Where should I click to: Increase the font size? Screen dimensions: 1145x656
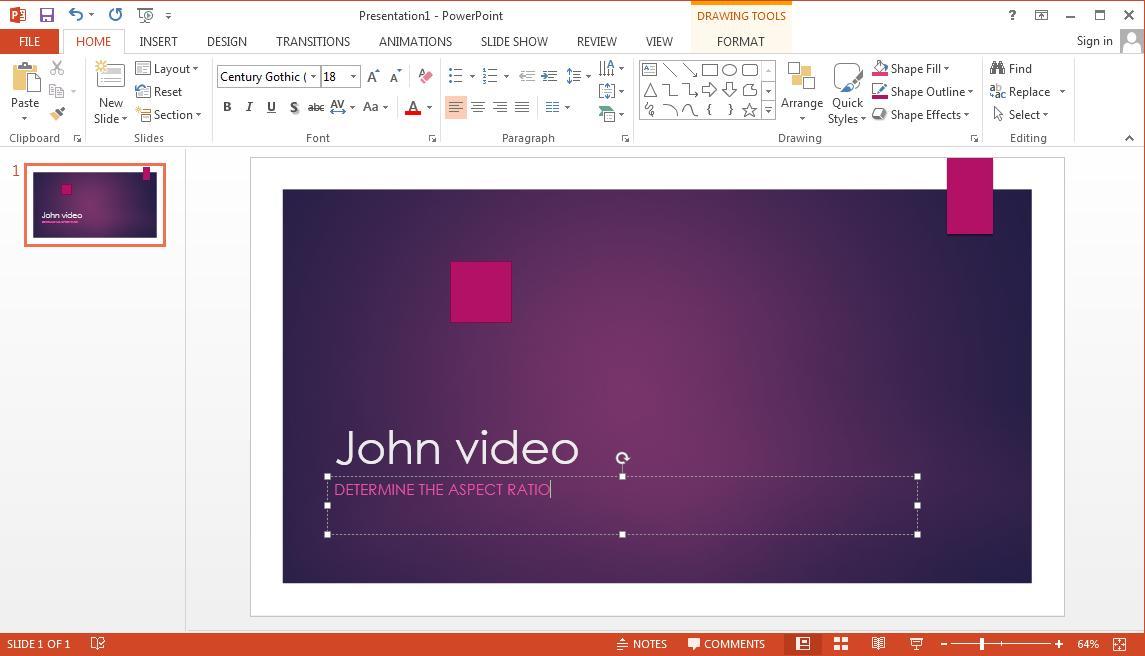tap(372, 75)
